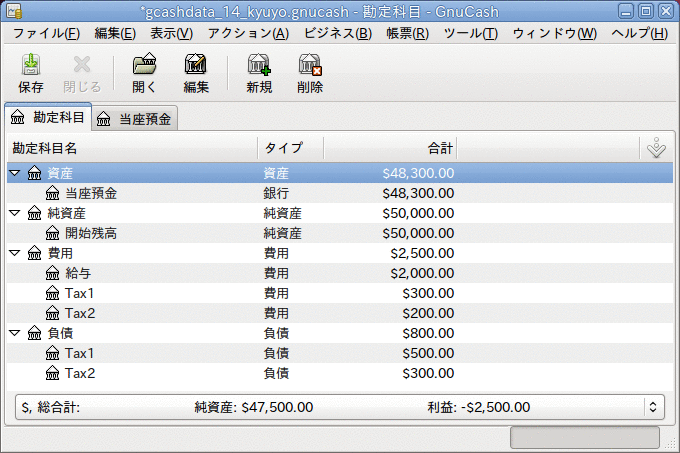Collapse the 純資産 tree node
The image size is (680, 453).
tap(15, 213)
